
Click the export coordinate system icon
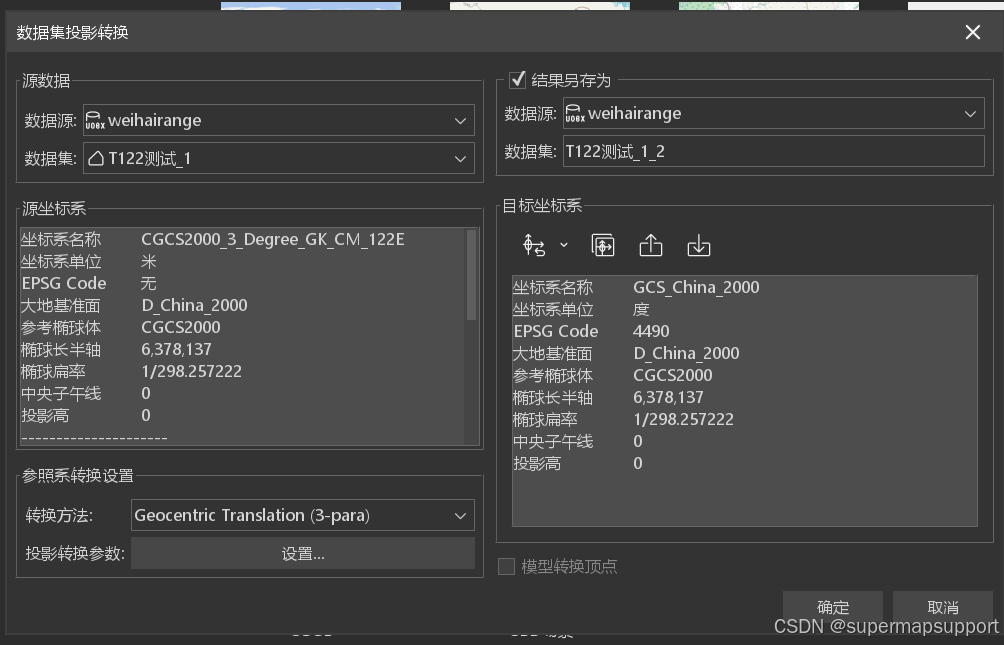click(x=651, y=244)
